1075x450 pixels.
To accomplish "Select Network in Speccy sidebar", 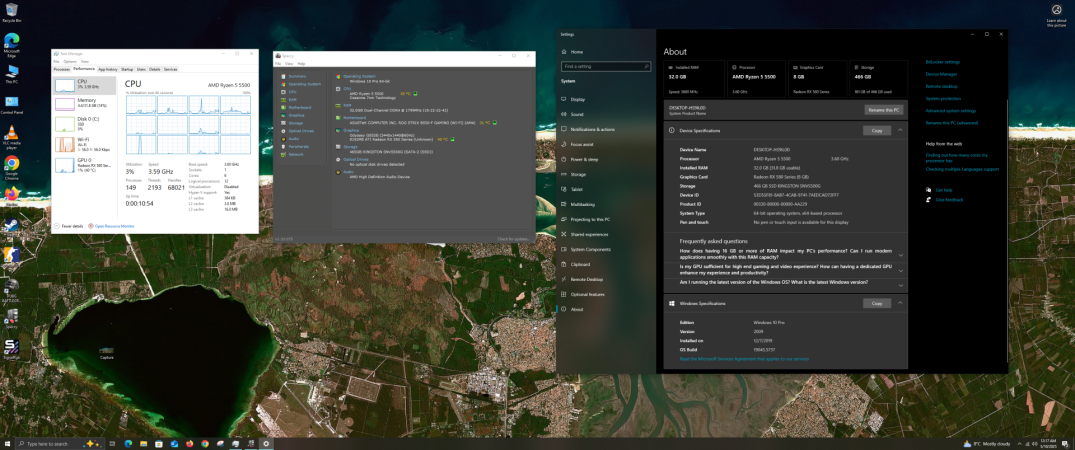I will [x=292, y=154].
